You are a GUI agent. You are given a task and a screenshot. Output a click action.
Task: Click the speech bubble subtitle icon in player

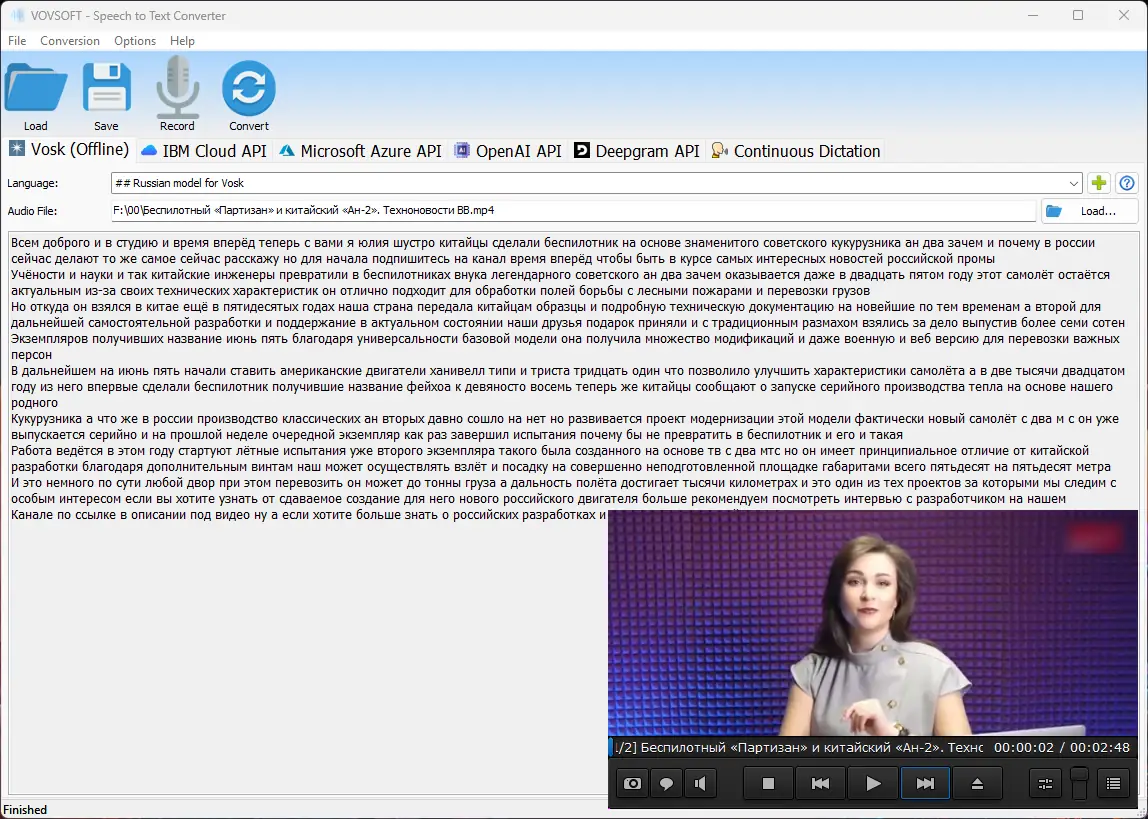[x=666, y=784]
